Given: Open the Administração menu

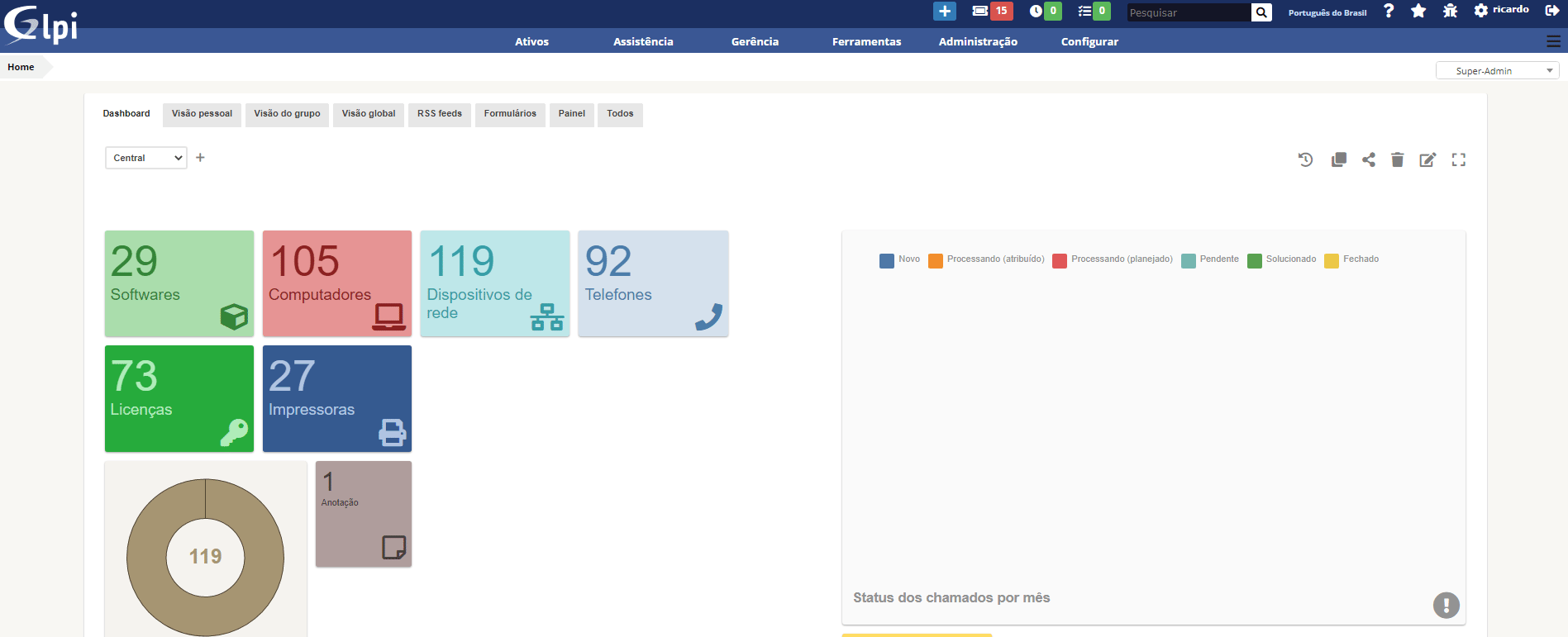Looking at the screenshot, I should point(978,41).
